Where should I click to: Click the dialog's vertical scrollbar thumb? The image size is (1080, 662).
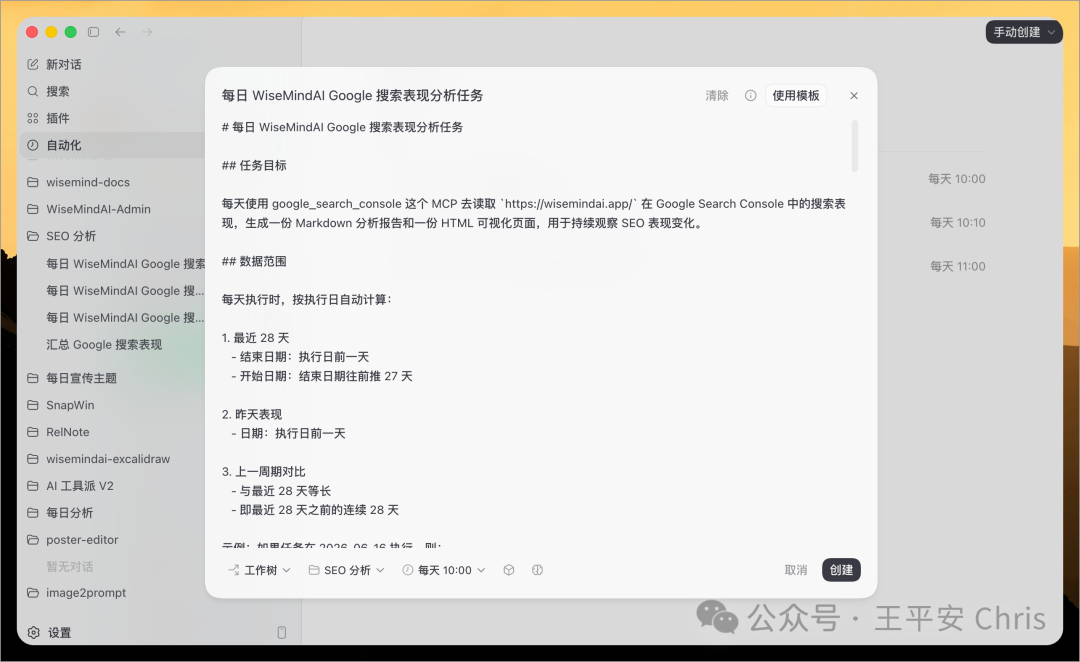tap(855, 145)
